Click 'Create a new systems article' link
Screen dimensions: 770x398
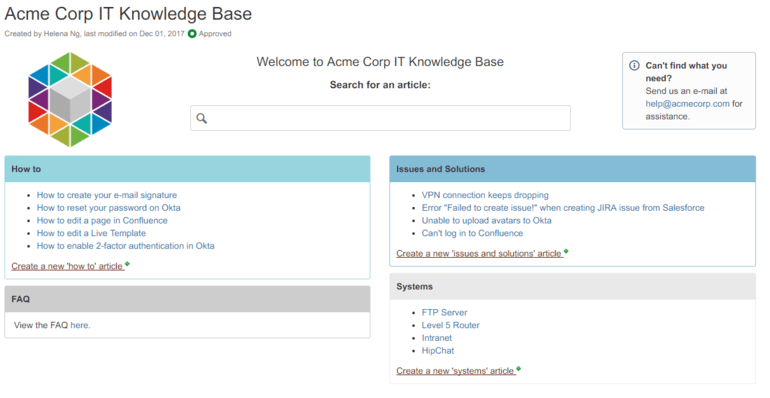point(456,371)
